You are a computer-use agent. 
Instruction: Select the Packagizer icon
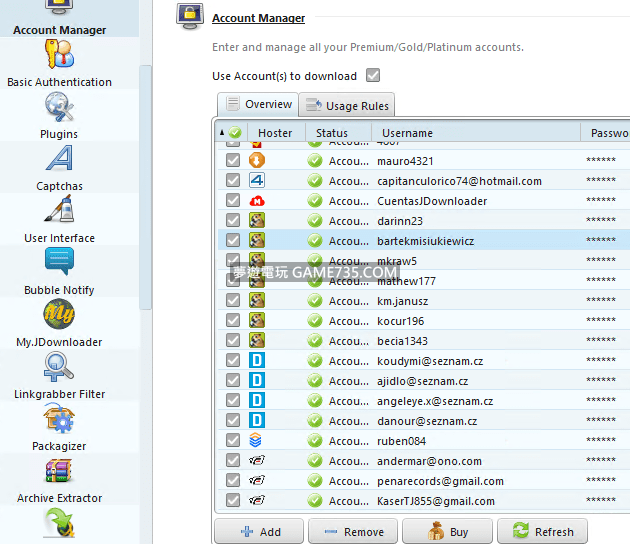pyautogui.click(x=59, y=419)
